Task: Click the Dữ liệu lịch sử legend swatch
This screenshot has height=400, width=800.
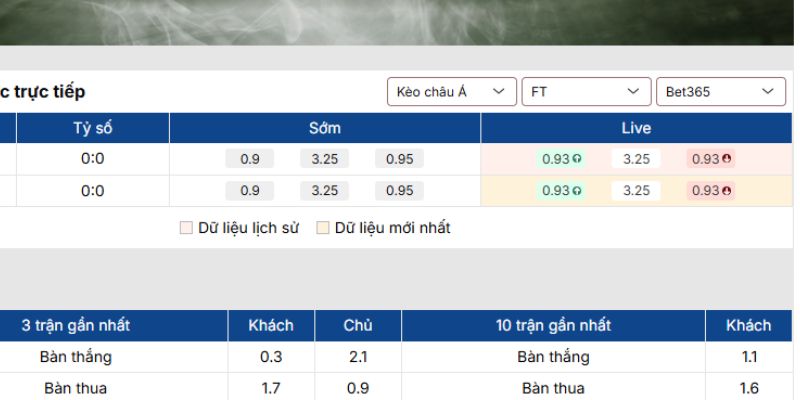Action: pyautogui.click(x=186, y=228)
